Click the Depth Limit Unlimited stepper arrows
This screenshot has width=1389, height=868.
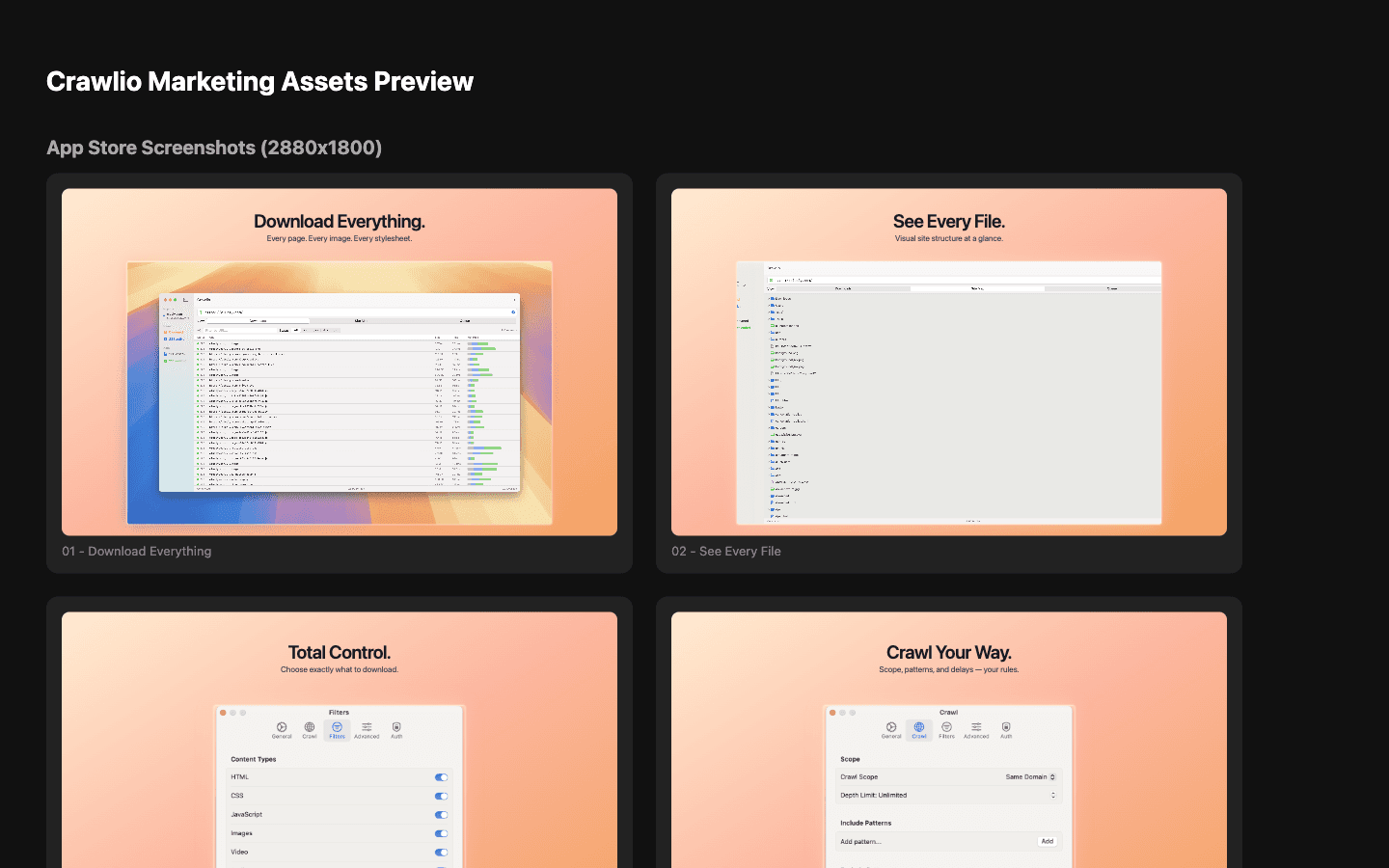pos(1053,796)
